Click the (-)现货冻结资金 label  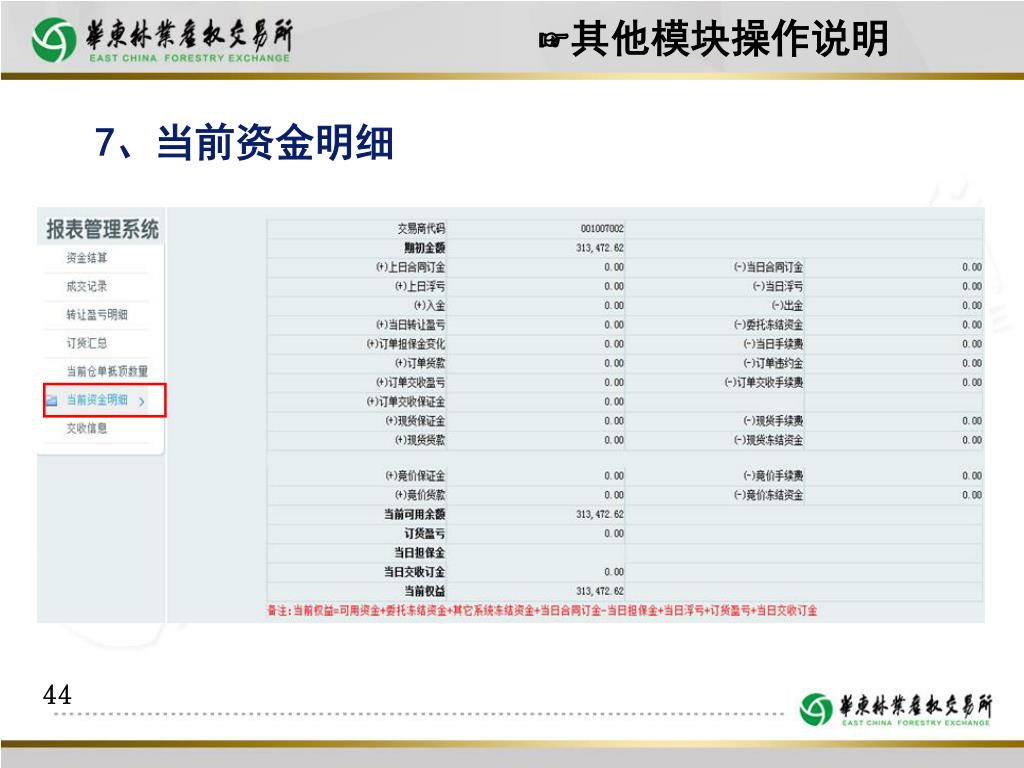[x=769, y=440]
